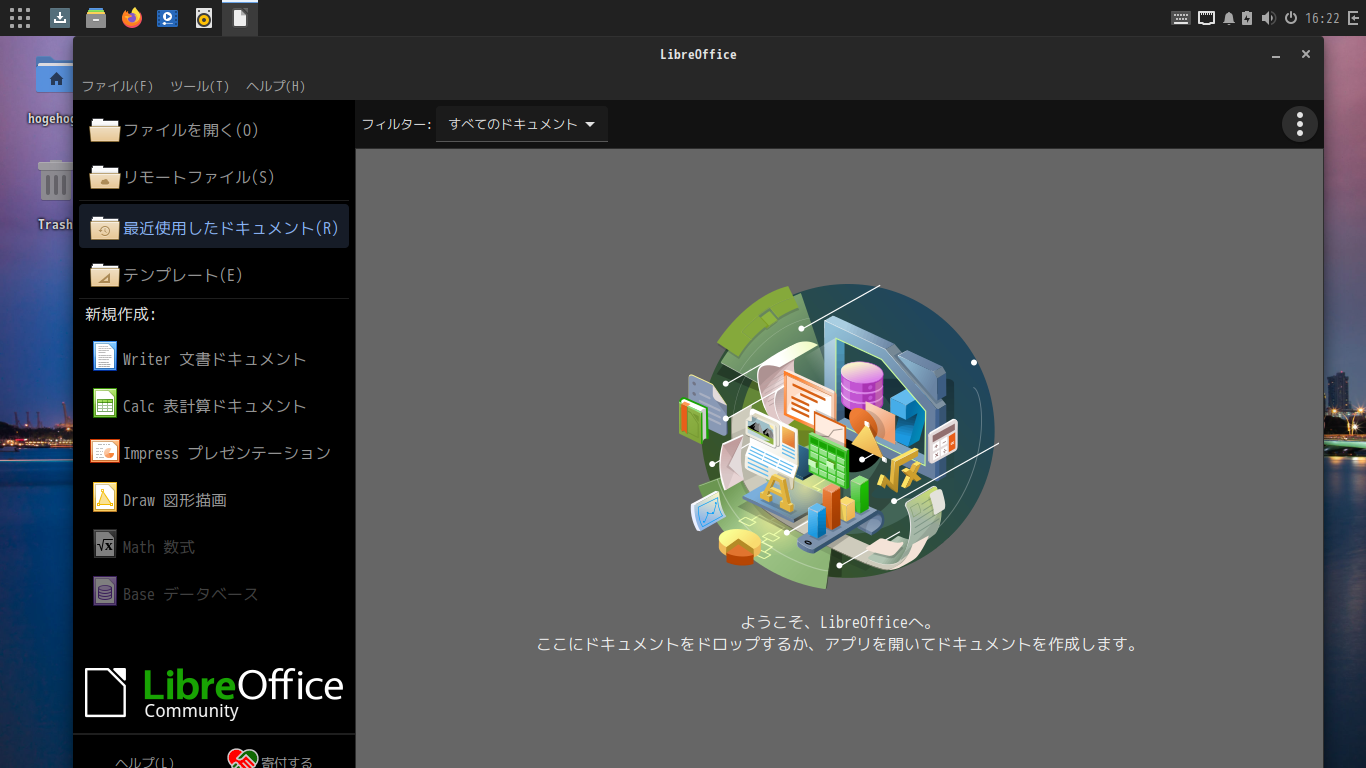Click the 寄付する donate link
The height and width of the screenshot is (768, 1366).
point(285,760)
